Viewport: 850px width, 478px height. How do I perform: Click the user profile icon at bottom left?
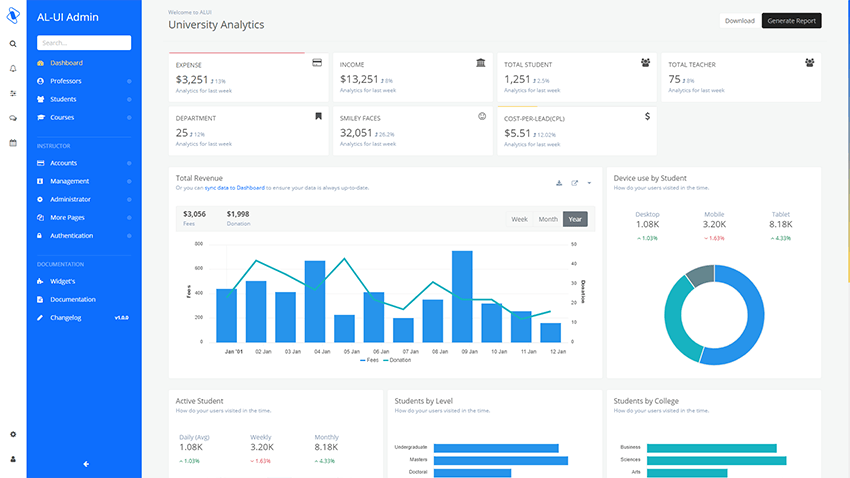[x=13, y=459]
